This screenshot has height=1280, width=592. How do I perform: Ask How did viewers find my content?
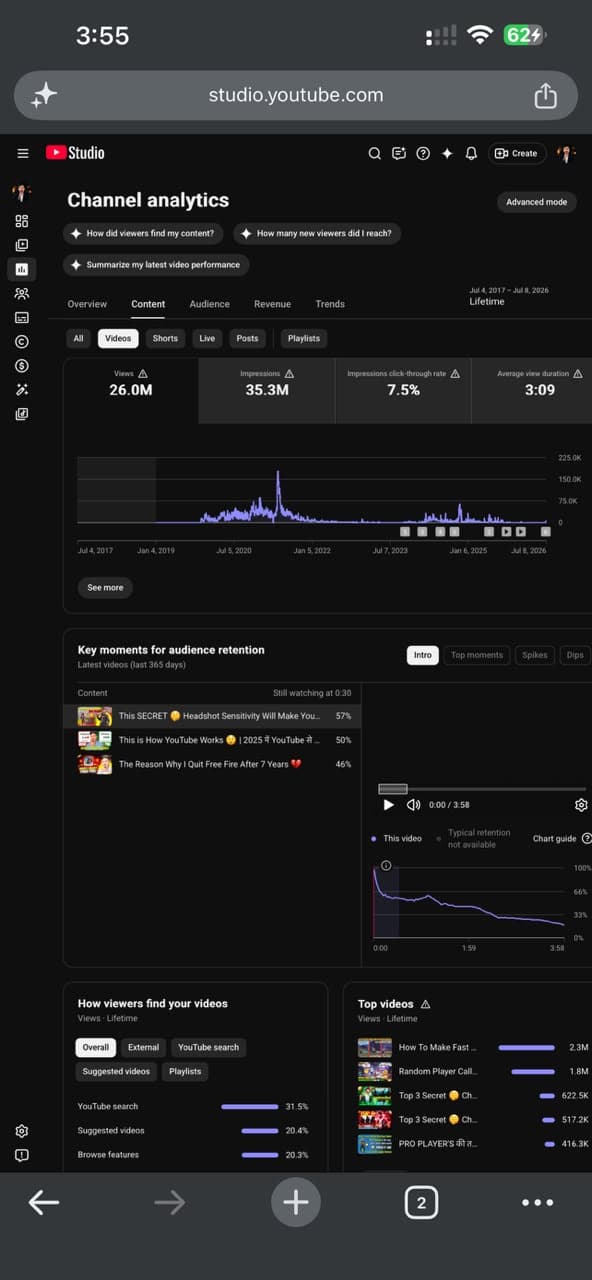tap(143, 233)
